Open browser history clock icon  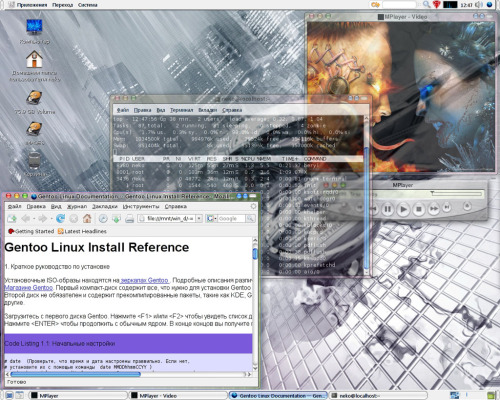point(103,219)
